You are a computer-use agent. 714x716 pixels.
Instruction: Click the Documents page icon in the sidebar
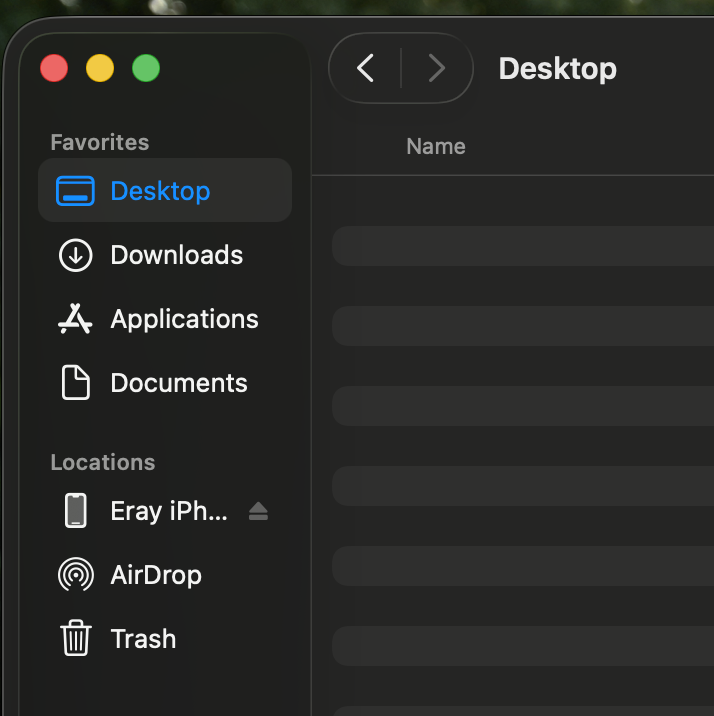point(75,383)
